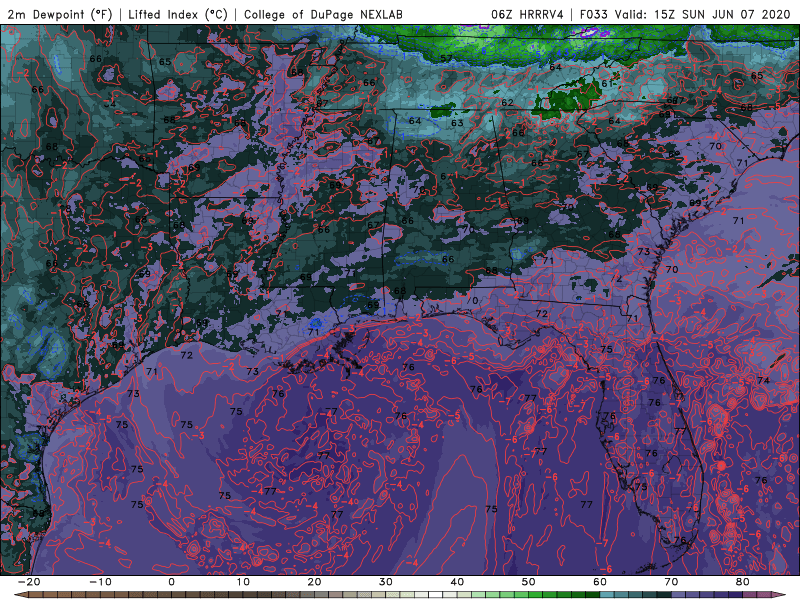
Task: Click "College of DuPage NEXLAB" header text
Action: (323, 15)
